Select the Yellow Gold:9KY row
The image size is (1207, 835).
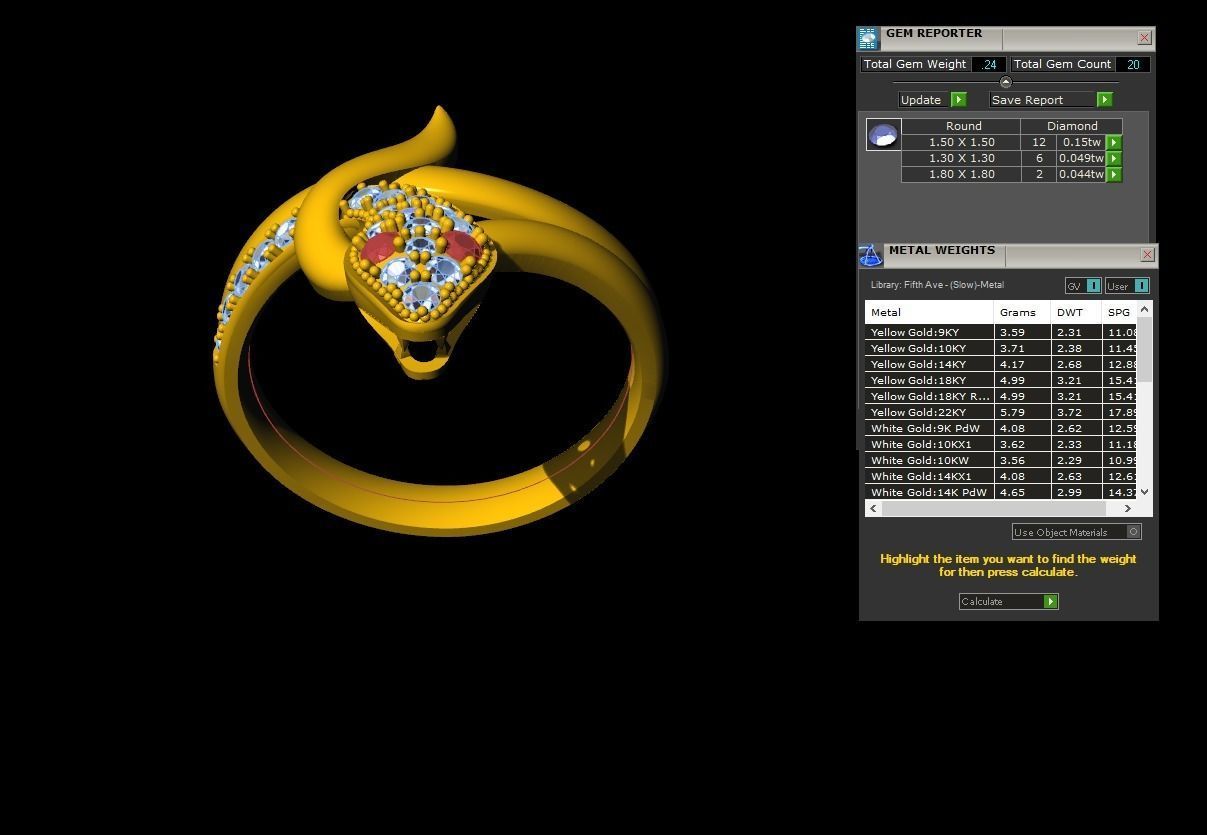coord(1001,332)
